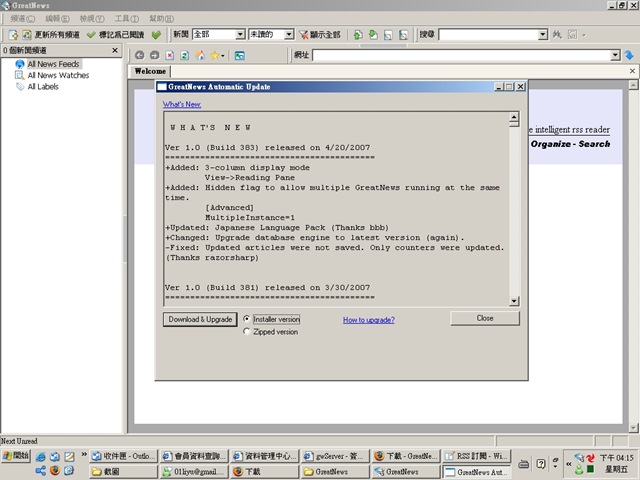640x480 pixels.
Task: Select All News Watches in feed tree
Action: coord(58,75)
